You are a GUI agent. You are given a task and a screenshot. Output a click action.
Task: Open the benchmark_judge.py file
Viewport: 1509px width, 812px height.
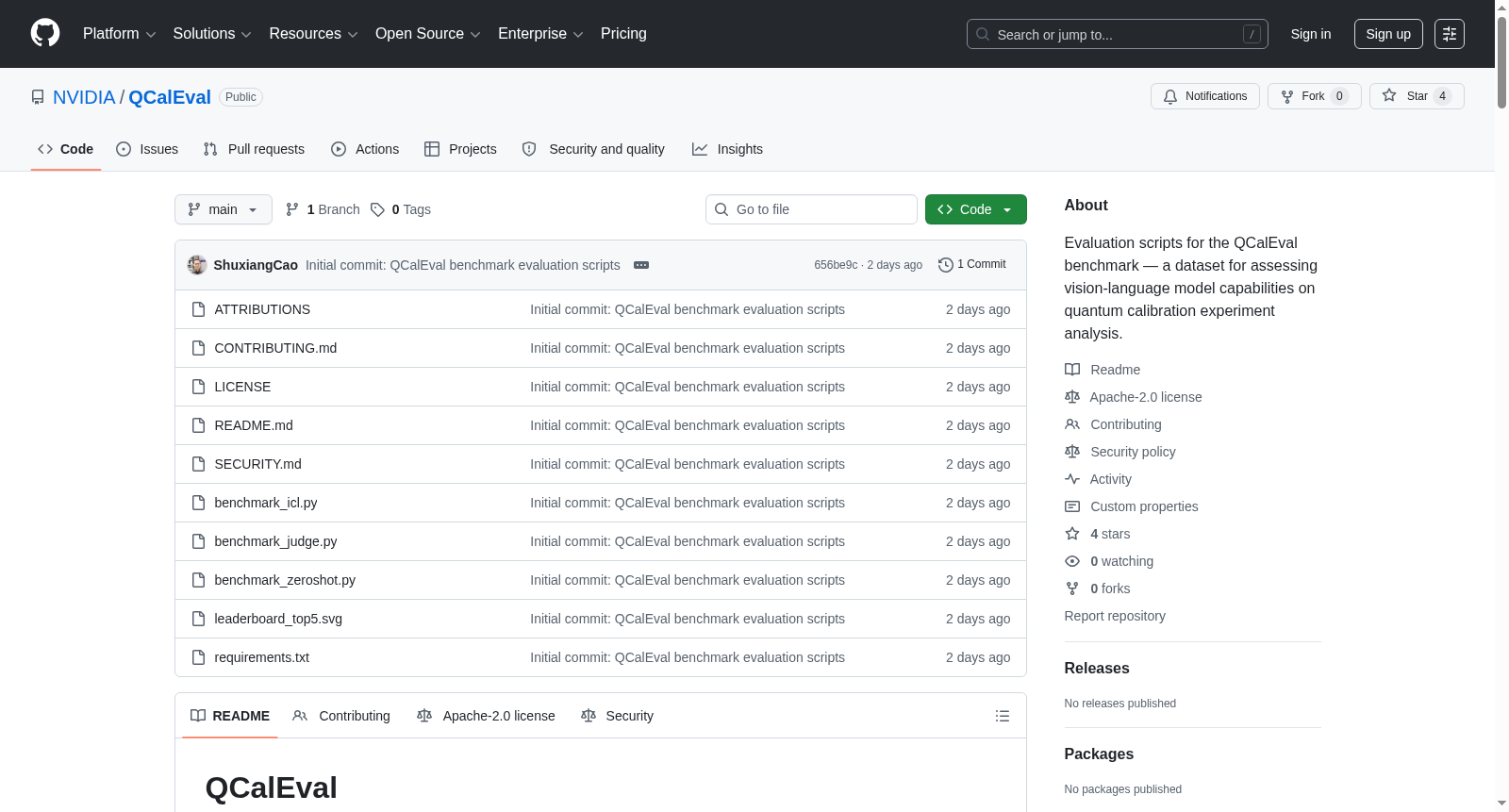pos(275,541)
